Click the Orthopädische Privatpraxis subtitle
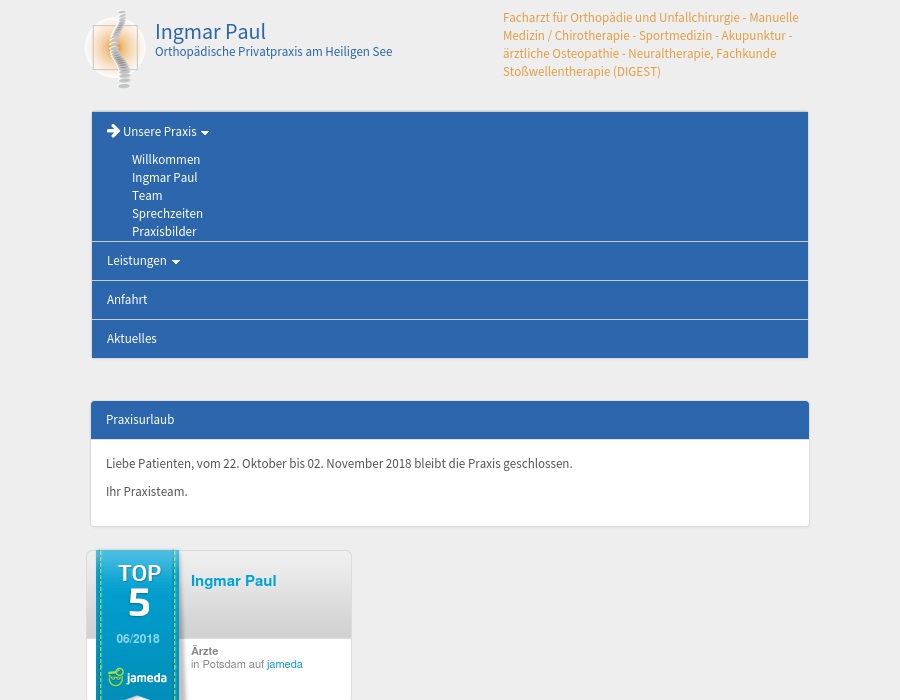The image size is (900, 700). tap(273, 51)
